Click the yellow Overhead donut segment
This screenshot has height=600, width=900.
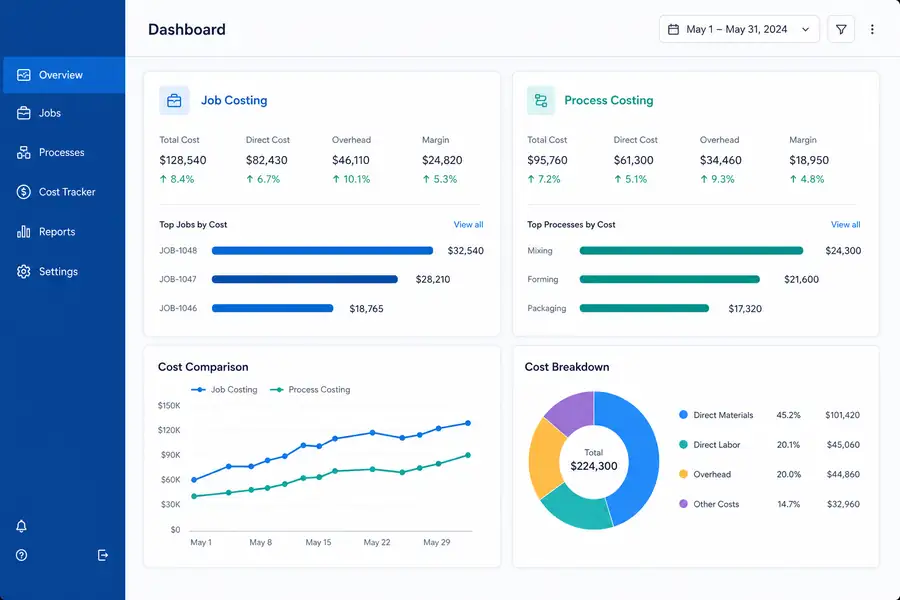(545, 459)
